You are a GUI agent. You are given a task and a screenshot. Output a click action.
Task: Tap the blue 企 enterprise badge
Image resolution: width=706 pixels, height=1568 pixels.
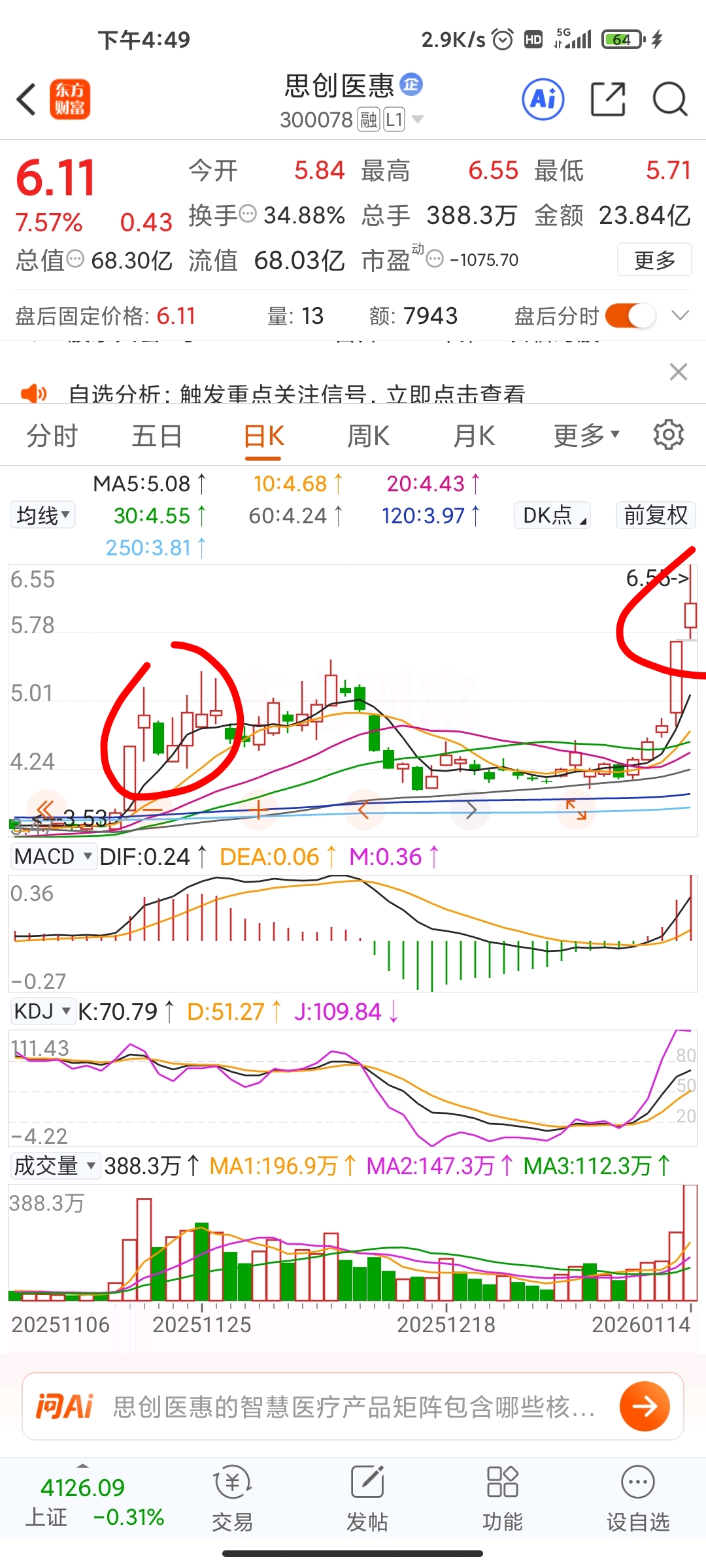point(411,84)
